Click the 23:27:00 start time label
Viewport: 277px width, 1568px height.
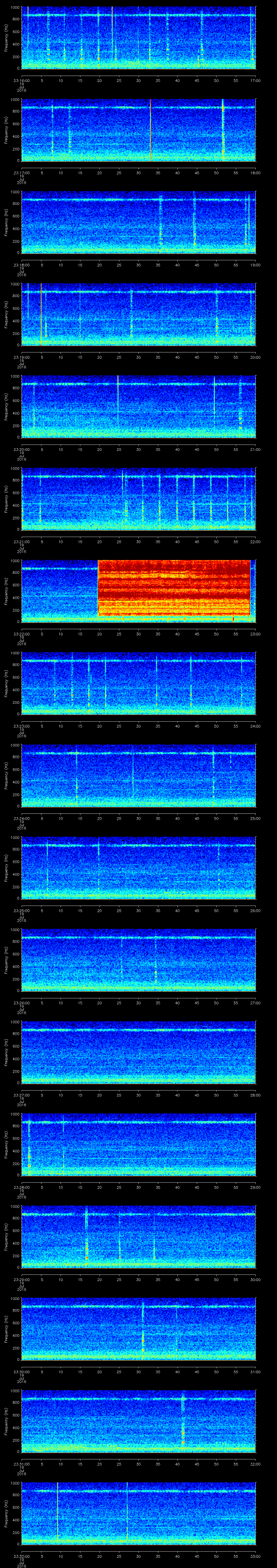tap(21, 1095)
